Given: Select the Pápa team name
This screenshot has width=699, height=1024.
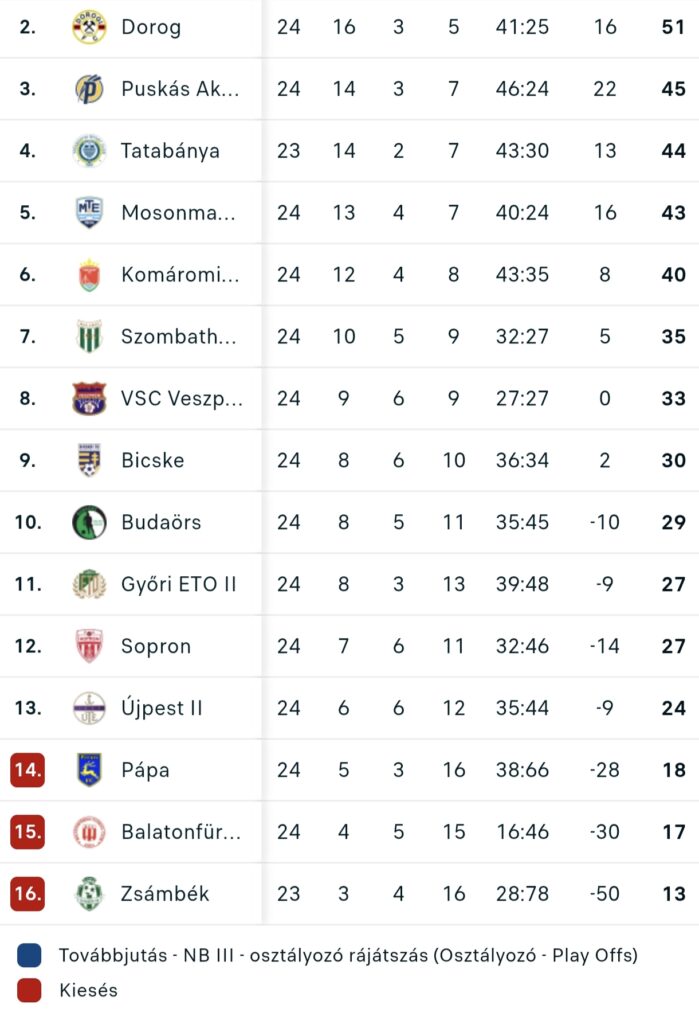Looking at the screenshot, I should click(x=145, y=770).
